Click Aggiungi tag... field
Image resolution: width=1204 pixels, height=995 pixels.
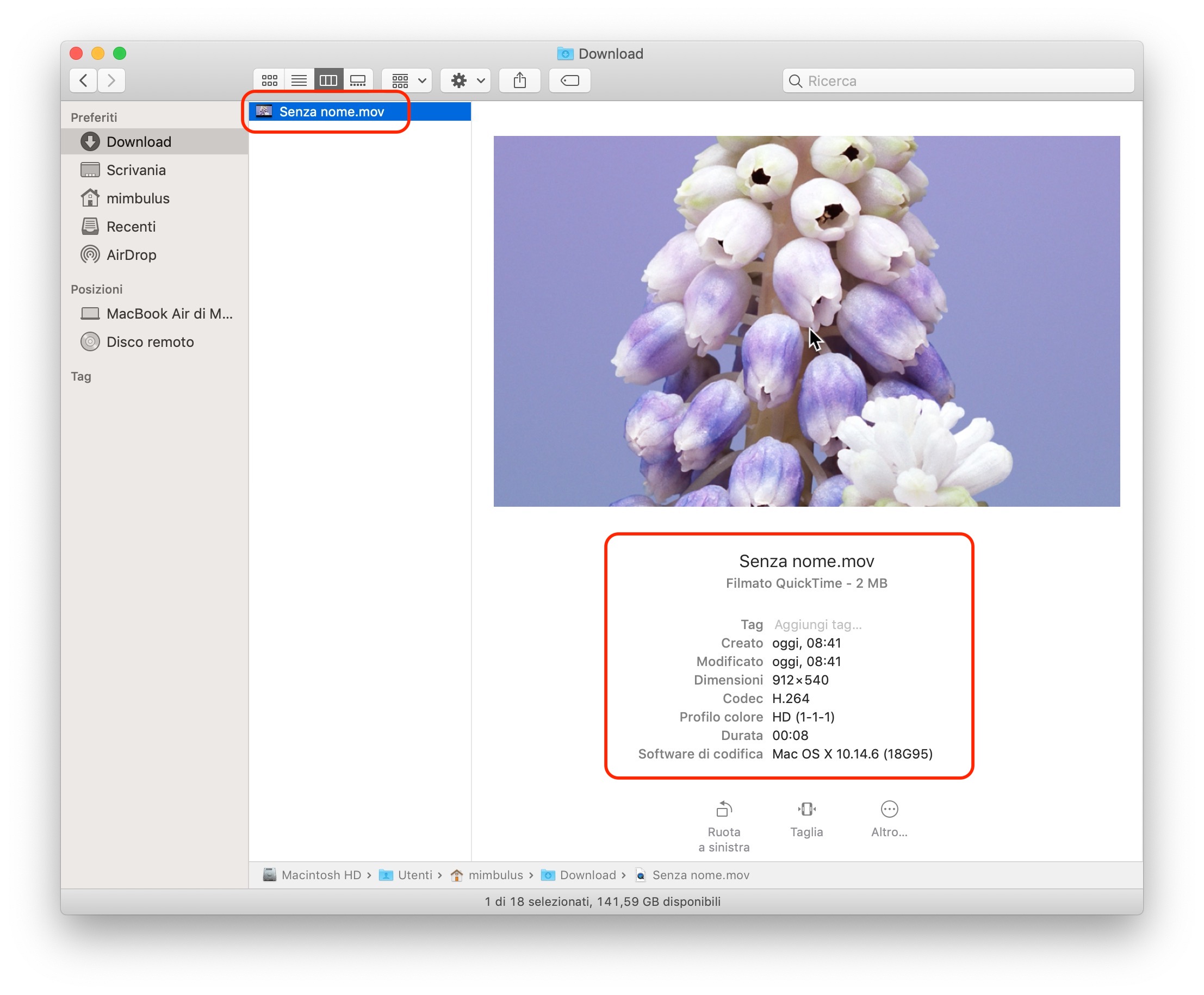pyautogui.click(x=817, y=625)
